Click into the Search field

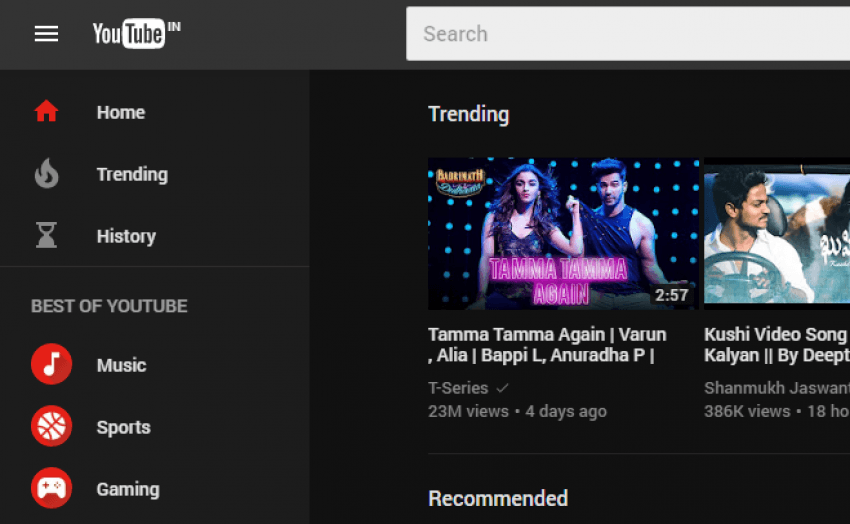click(628, 34)
